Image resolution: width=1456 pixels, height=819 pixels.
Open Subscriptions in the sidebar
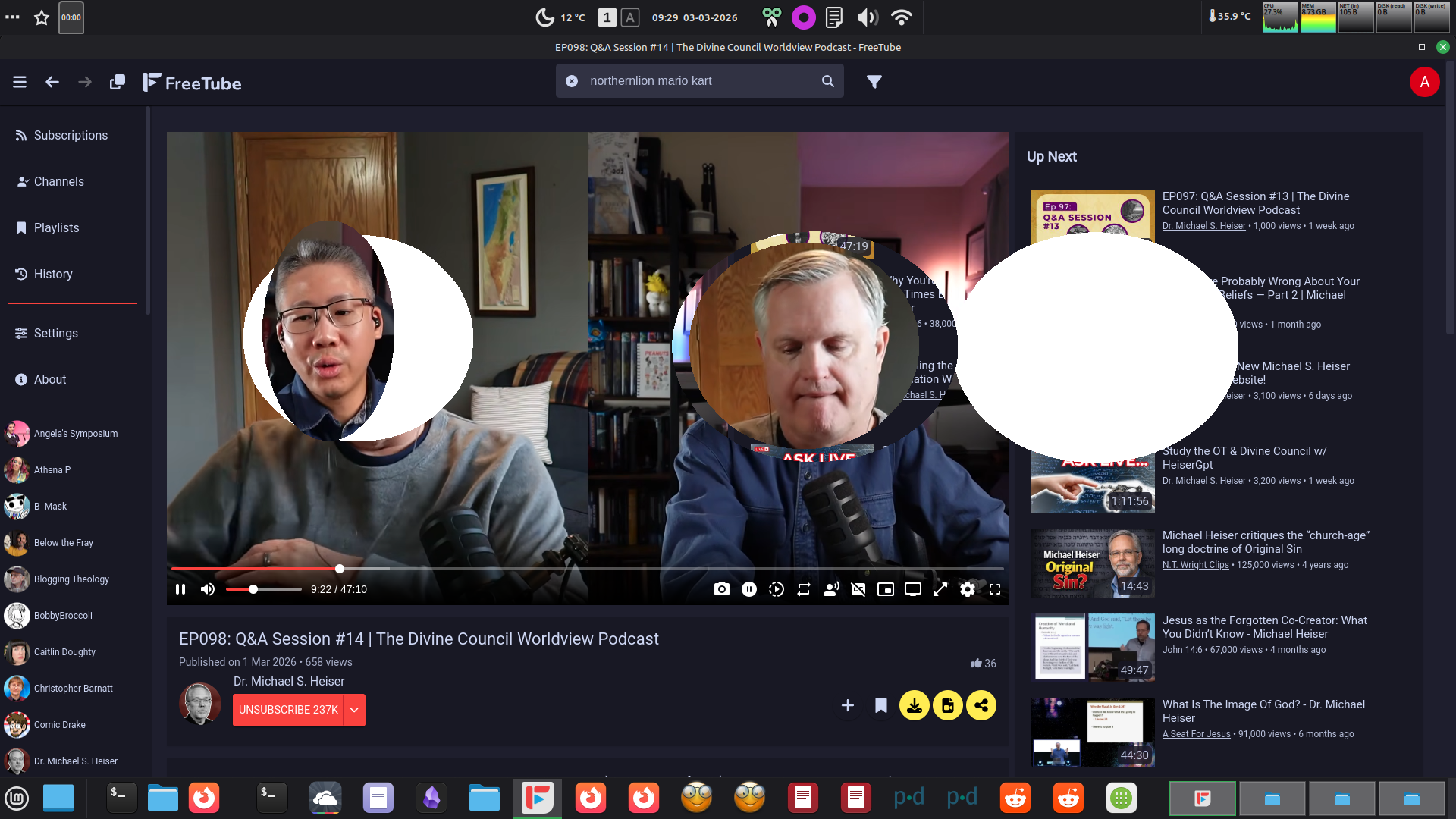pos(71,135)
